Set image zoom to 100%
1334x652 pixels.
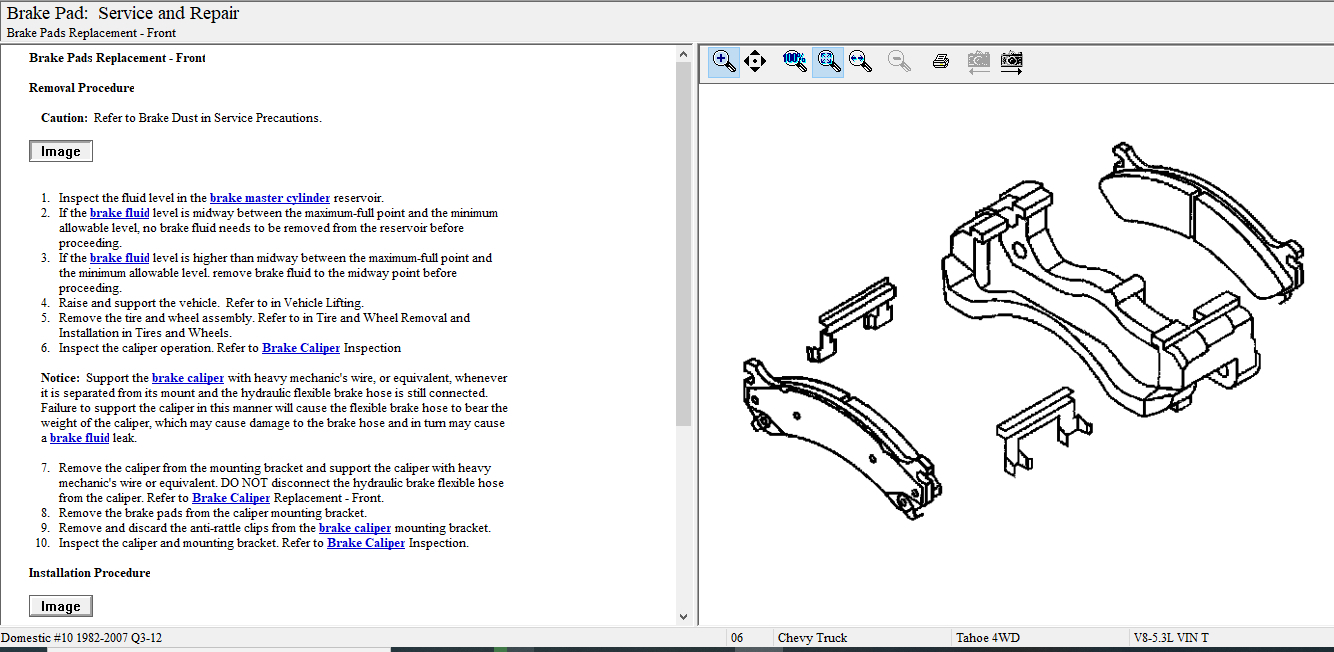[x=794, y=61]
